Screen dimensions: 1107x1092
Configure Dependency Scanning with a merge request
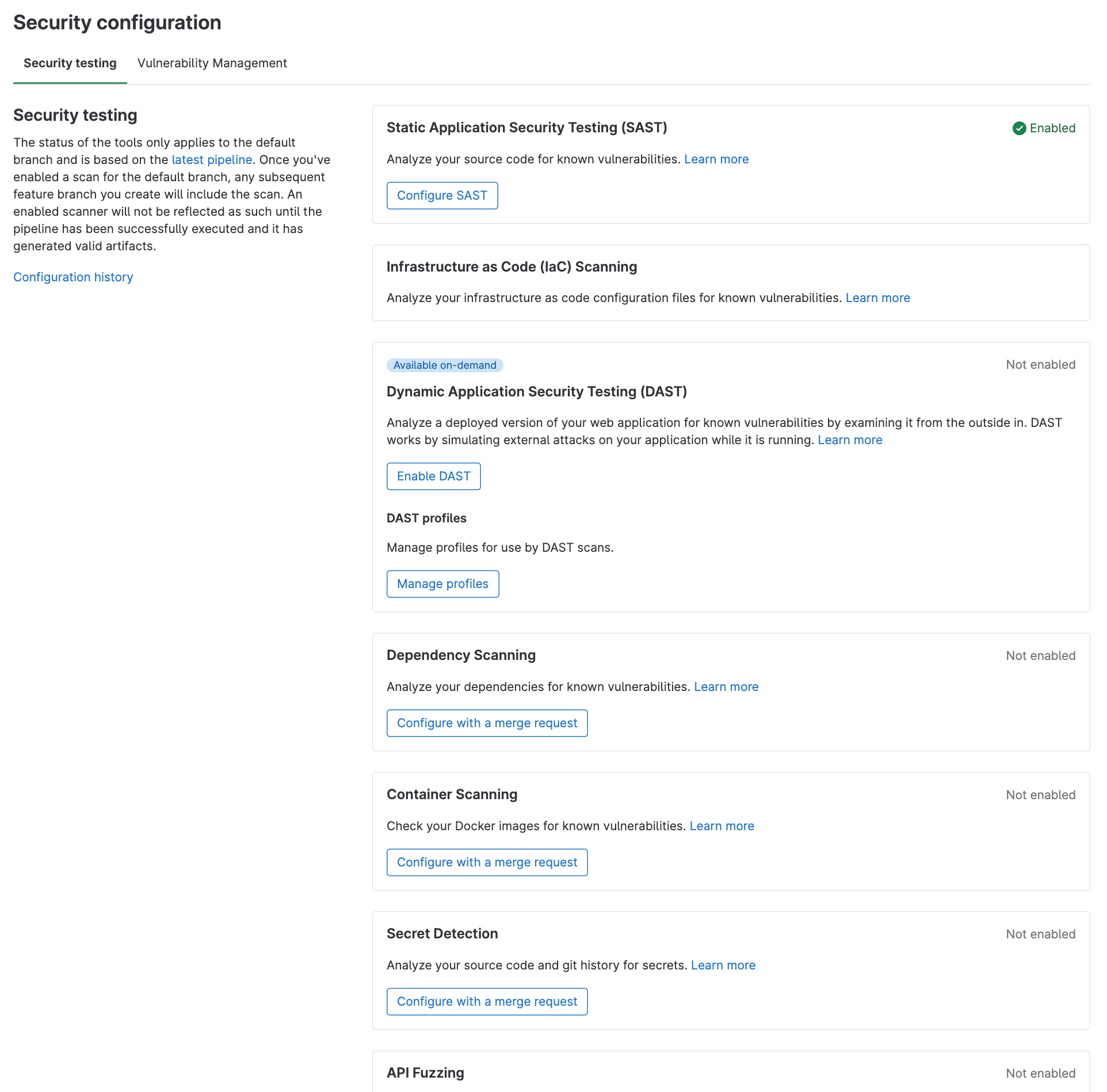[x=487, y=723]
